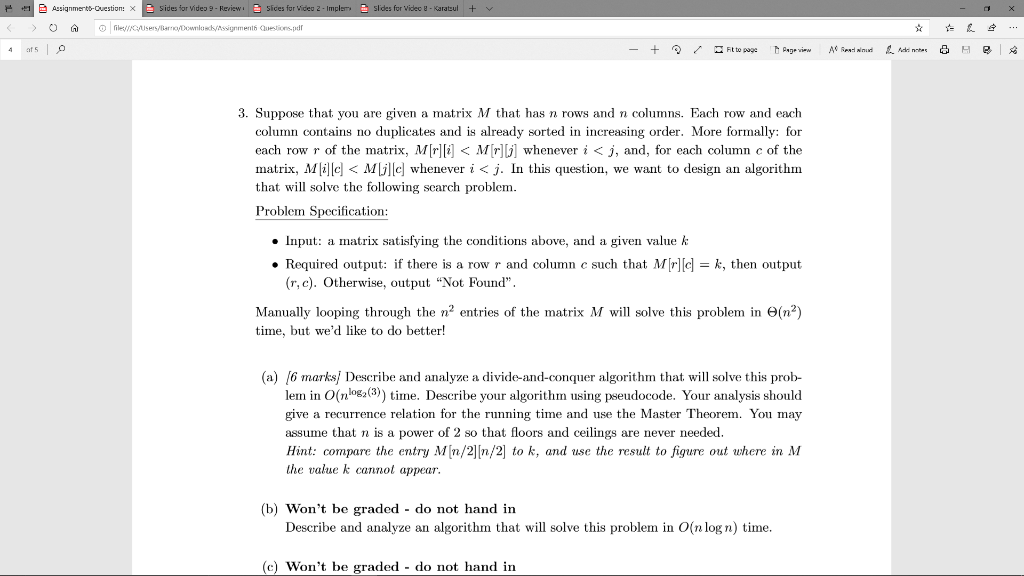
Task: Open the tab list chevron
Action: tap(488, 9)
